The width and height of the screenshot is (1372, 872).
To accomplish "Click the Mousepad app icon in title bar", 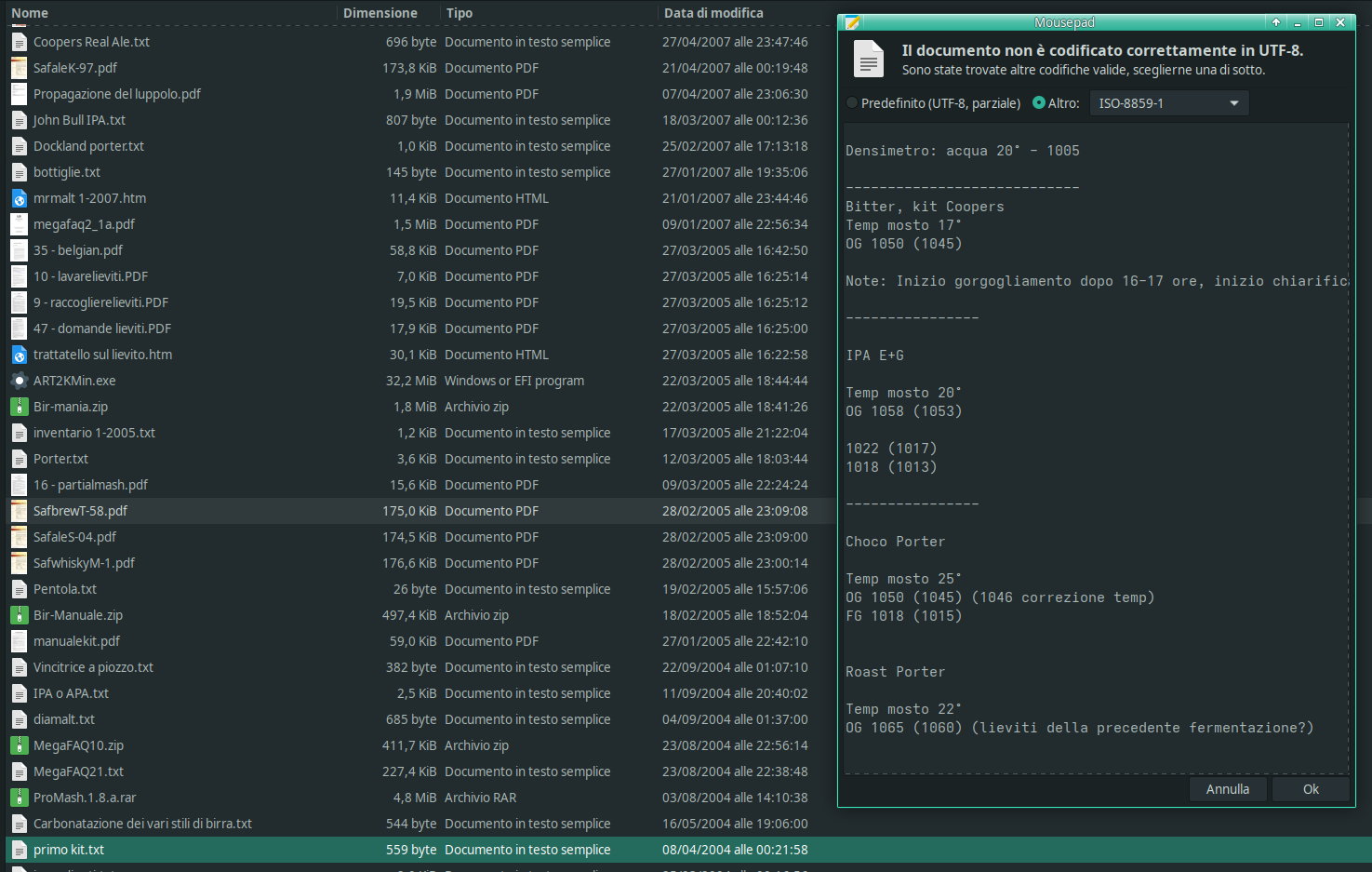I will click(851, 22).
